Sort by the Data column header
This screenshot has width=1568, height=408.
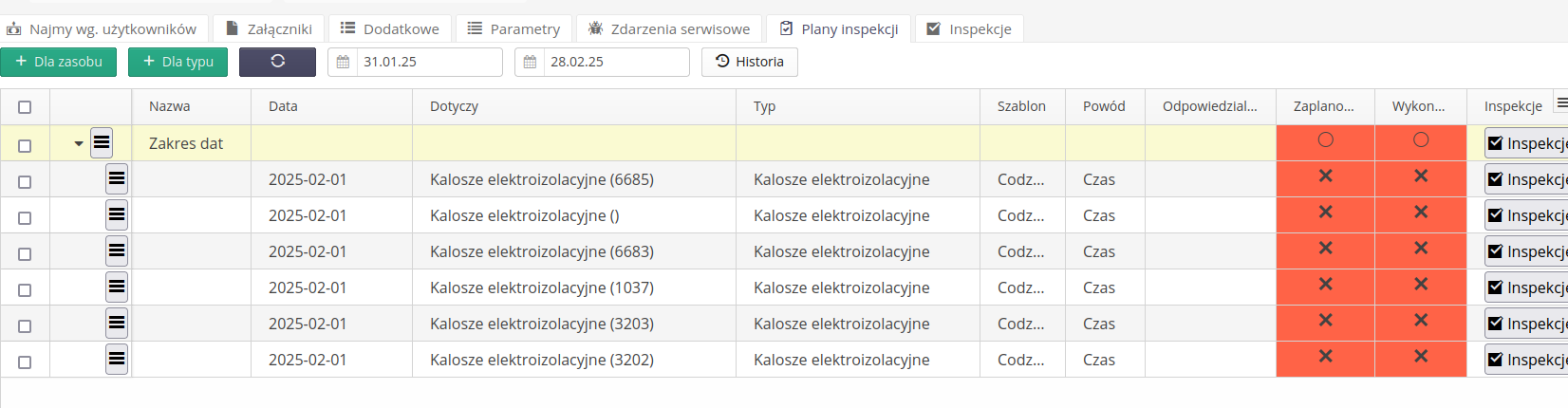283,106
